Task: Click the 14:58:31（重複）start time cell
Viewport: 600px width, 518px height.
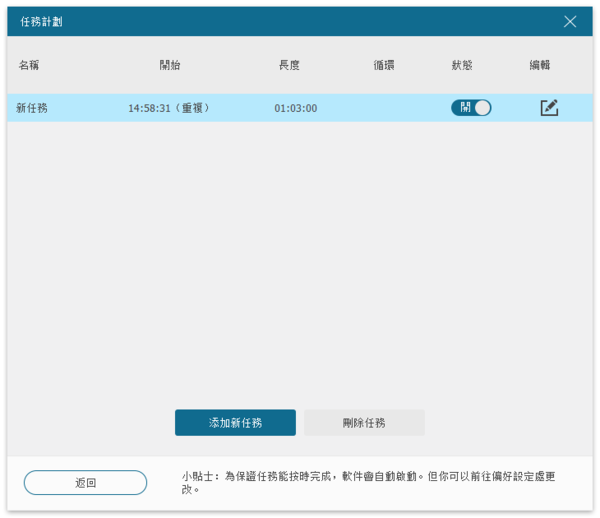Action: click(169, 108)
